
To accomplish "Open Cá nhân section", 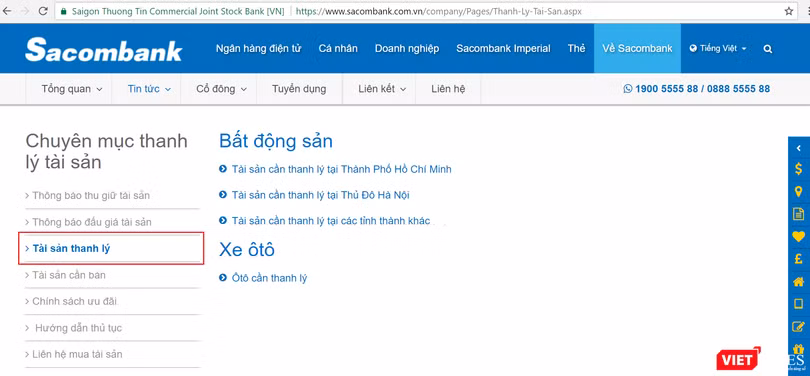I will tap(338, 49).
